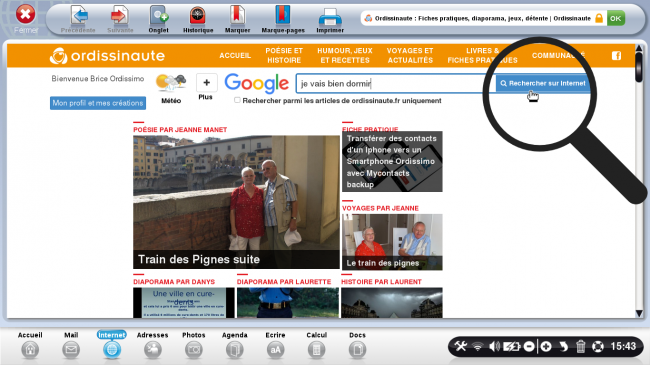Click VOYAGES PAR JEANNE heading

[x=380, y=208]
